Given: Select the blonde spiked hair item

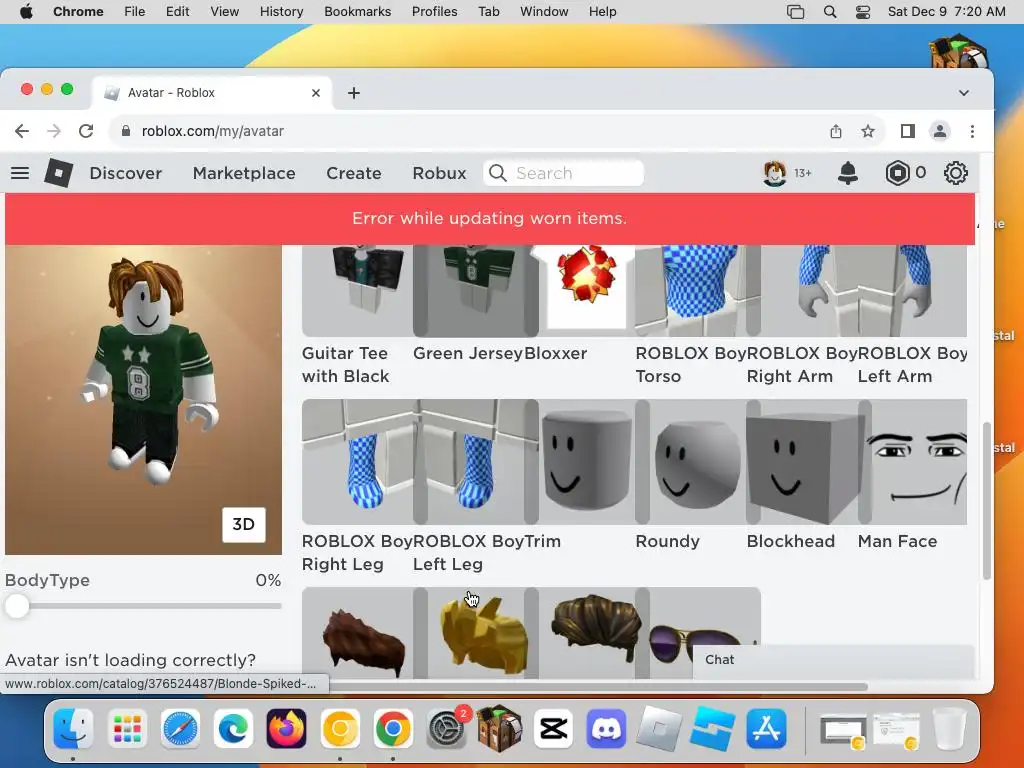Looking at the screenshot, I should pos(481,635).
